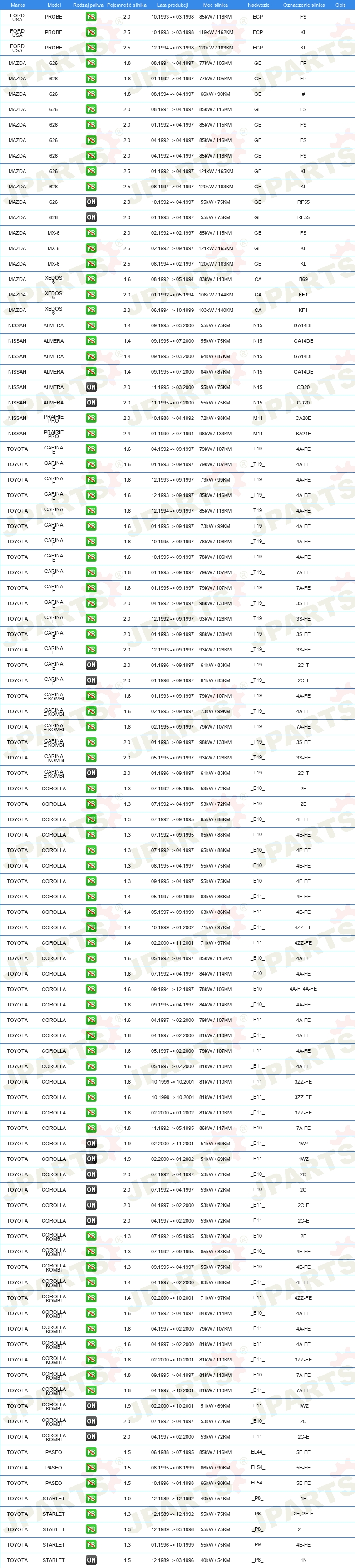Click diesel ON icon for Mazda 626 01.1993 row
Image resolution: width=355 pixels, height=1568 pixels.
click(x=91, y=217)
